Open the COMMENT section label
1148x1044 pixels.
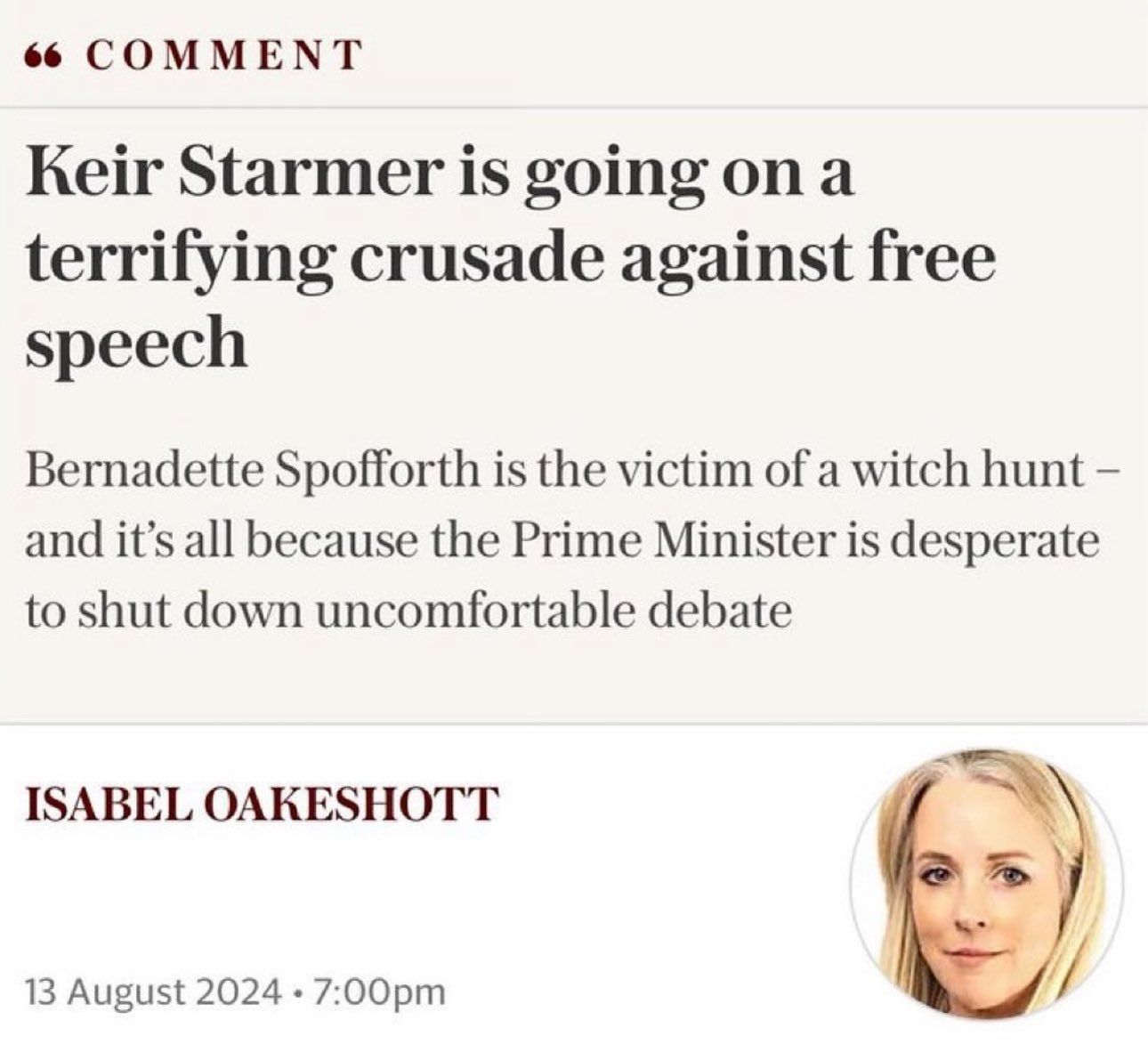click(x=226, y=55)
